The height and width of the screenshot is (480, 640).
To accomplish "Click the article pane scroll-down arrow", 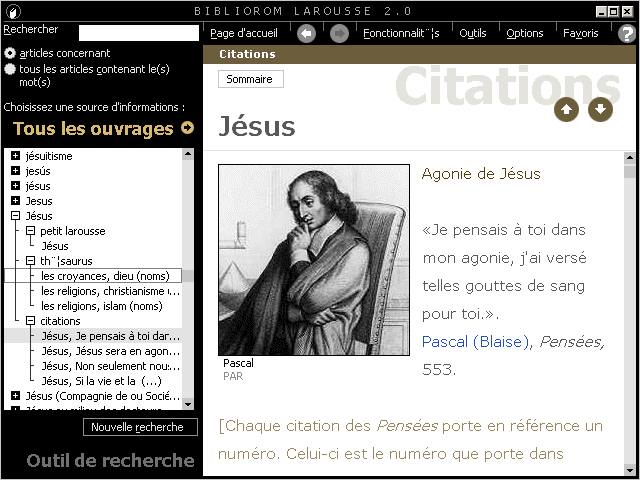I will (630, 470).
